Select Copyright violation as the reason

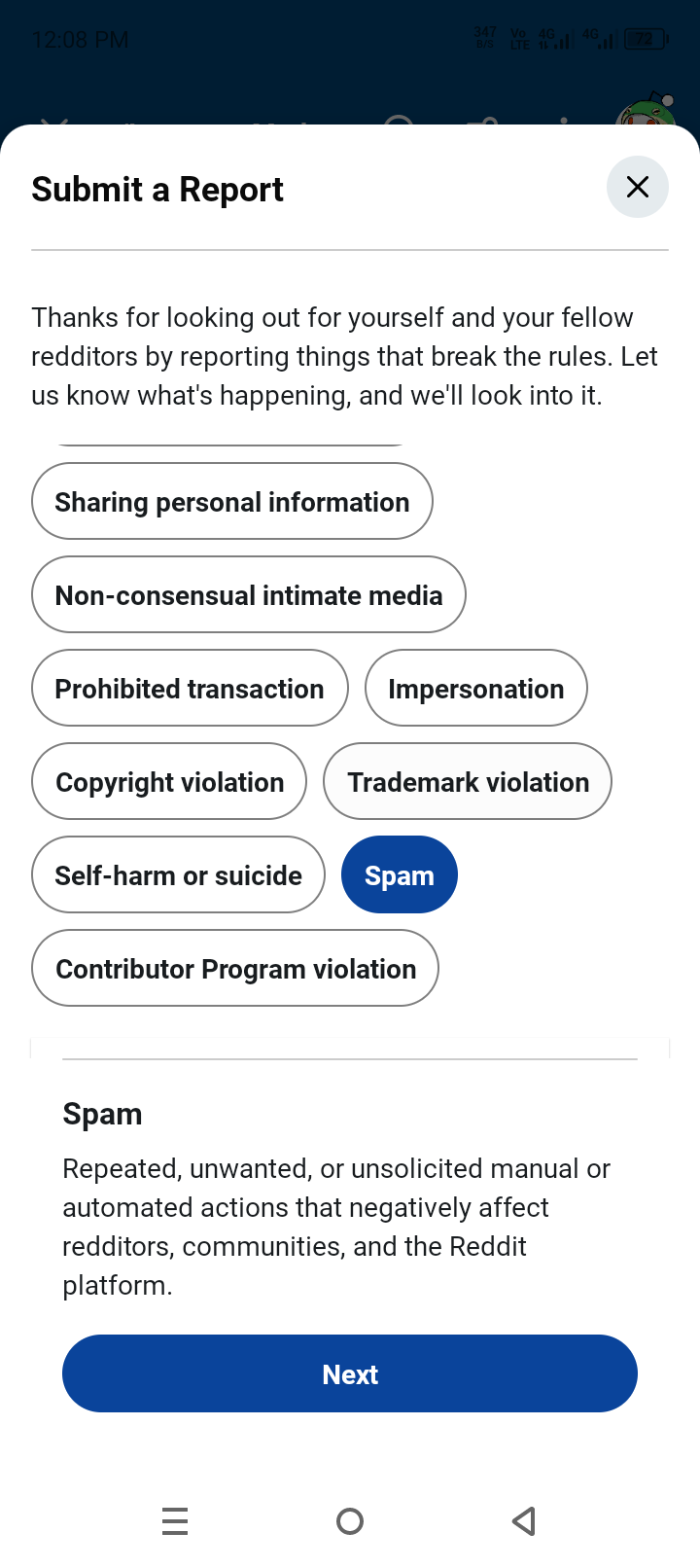(169, 782)
